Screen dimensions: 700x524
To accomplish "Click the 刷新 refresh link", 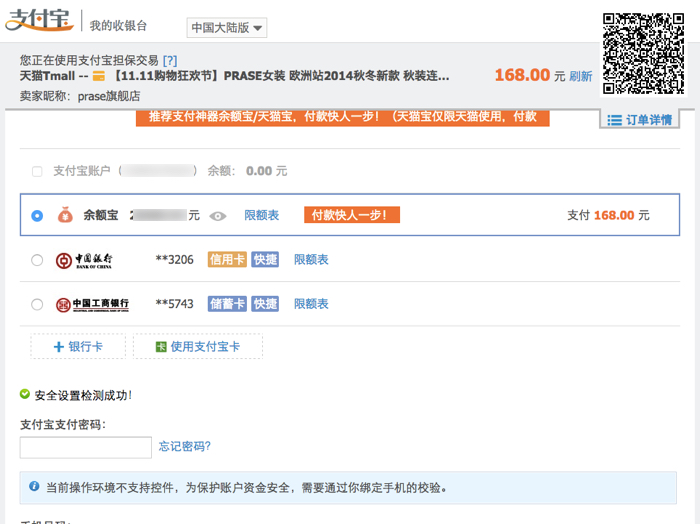I will pos(581,76).
